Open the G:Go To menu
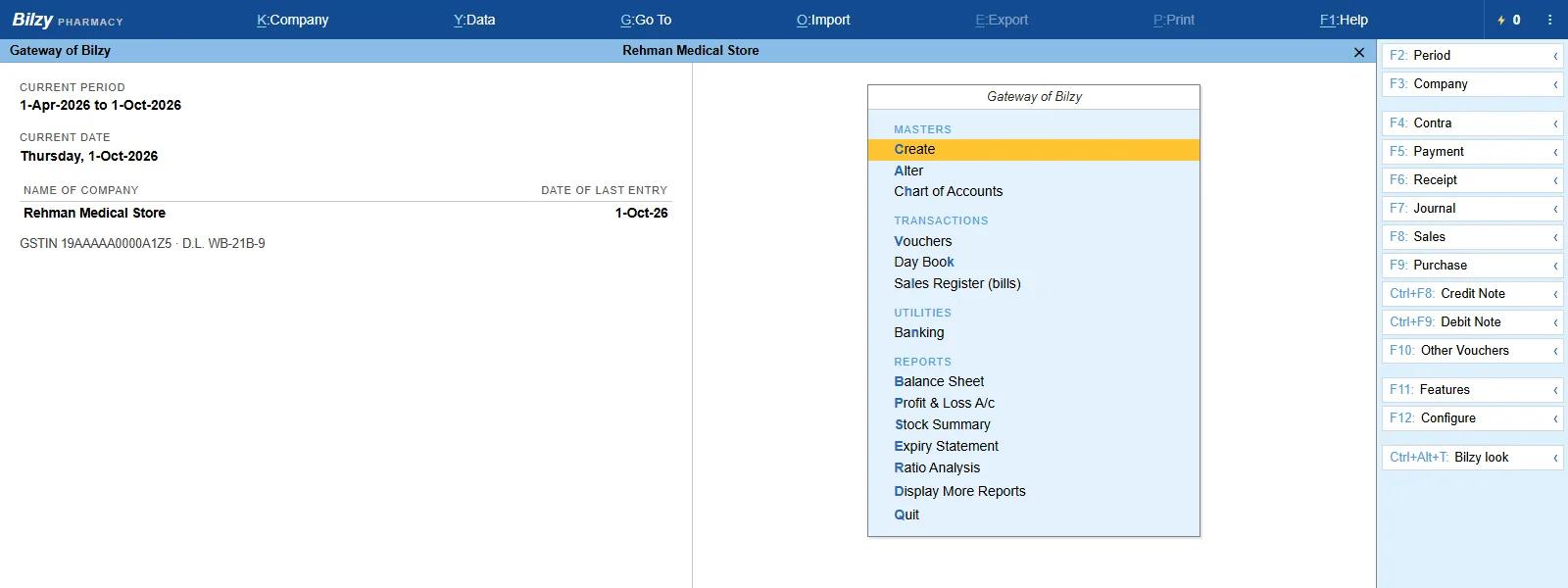The height and width of the screenshot is (588, 1568). pyautogui.click(x=646, y=20)
